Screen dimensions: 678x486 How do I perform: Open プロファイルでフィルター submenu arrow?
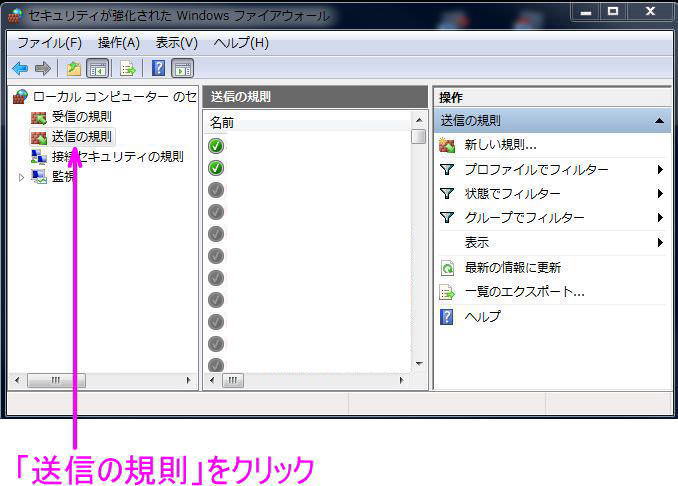point(660,169)
